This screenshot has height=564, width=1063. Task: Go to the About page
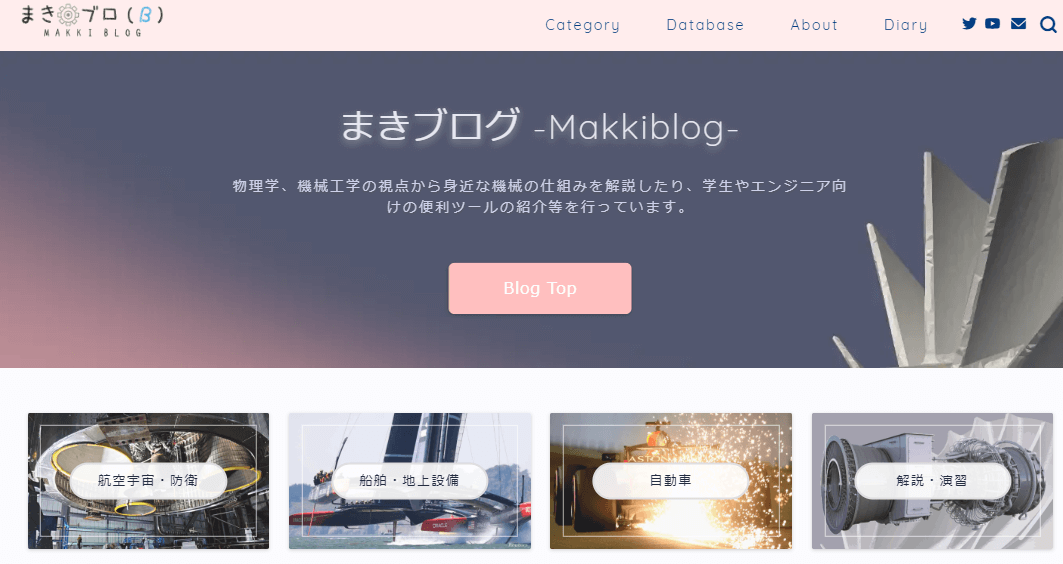(x=814, y=25)
